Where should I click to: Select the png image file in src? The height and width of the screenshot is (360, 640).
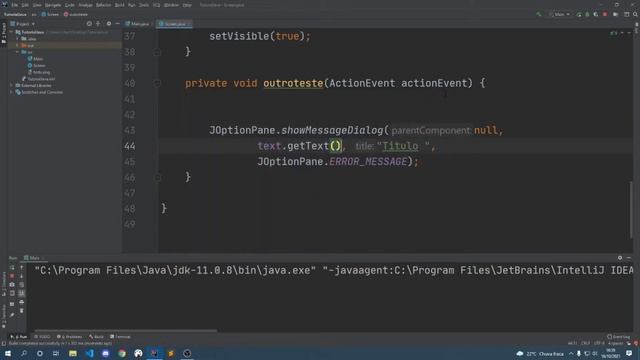pos(39,72)
